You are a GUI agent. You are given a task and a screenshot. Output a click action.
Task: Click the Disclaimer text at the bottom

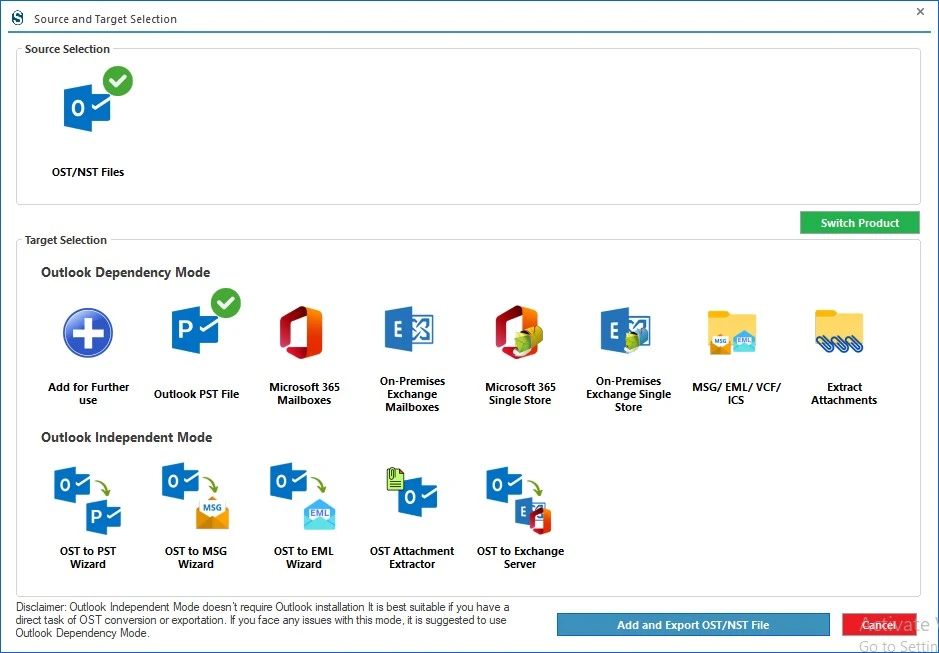tap(262, 620)
